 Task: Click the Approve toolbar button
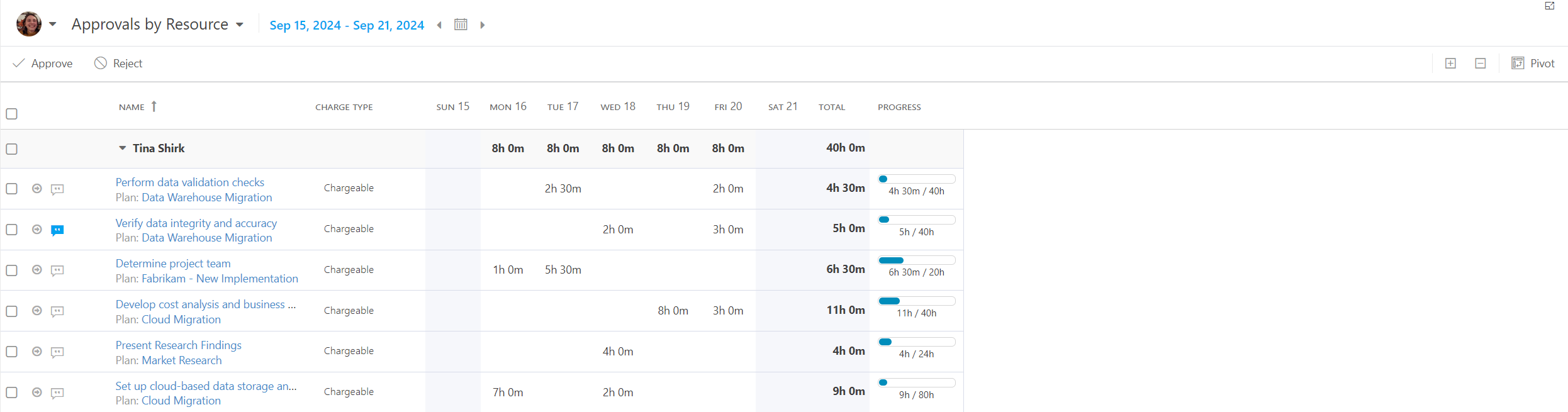pos(43,64)
